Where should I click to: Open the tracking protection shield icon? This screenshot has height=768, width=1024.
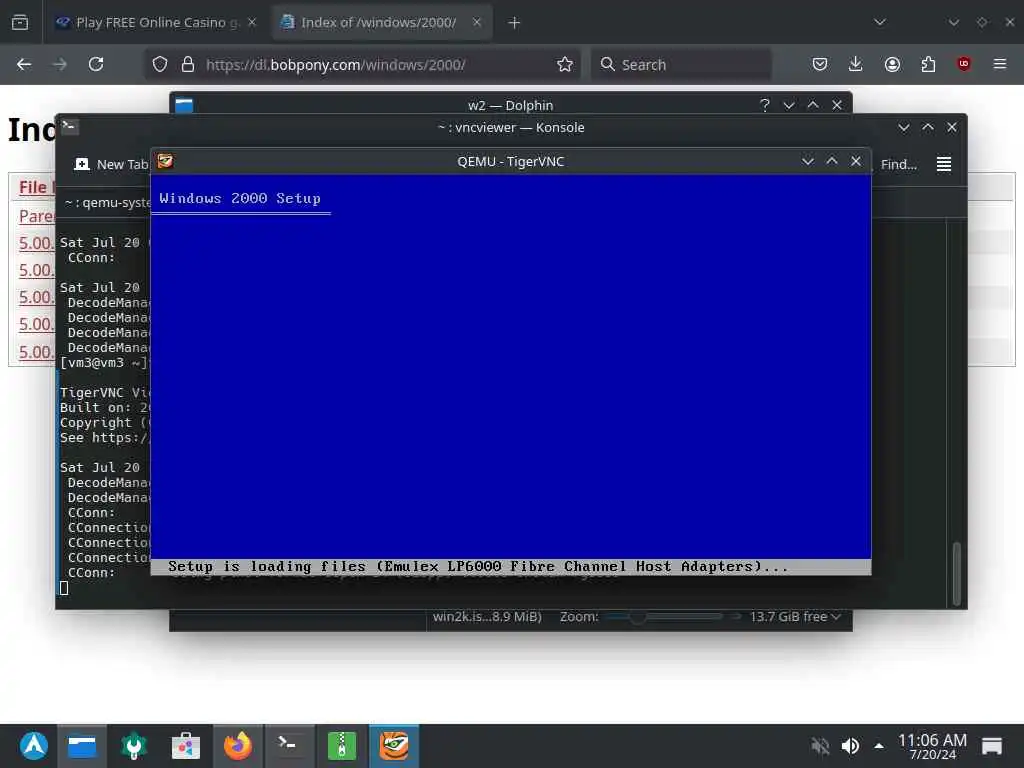coord(160,65)
